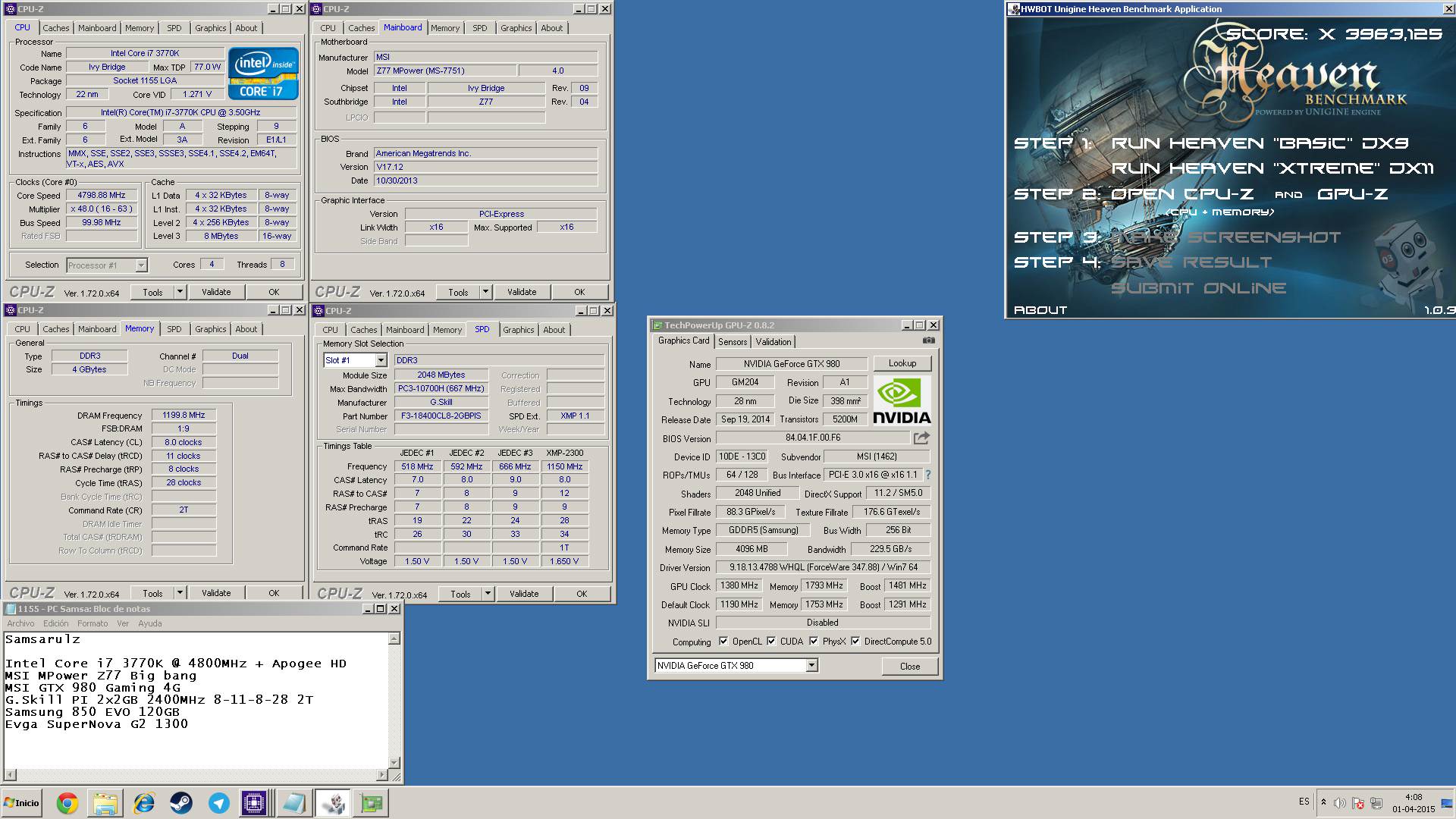Open the Archivo menu in Notepad
This screenshot has width=1456, height=819.
pyautogui.click(x=21, y=623)
